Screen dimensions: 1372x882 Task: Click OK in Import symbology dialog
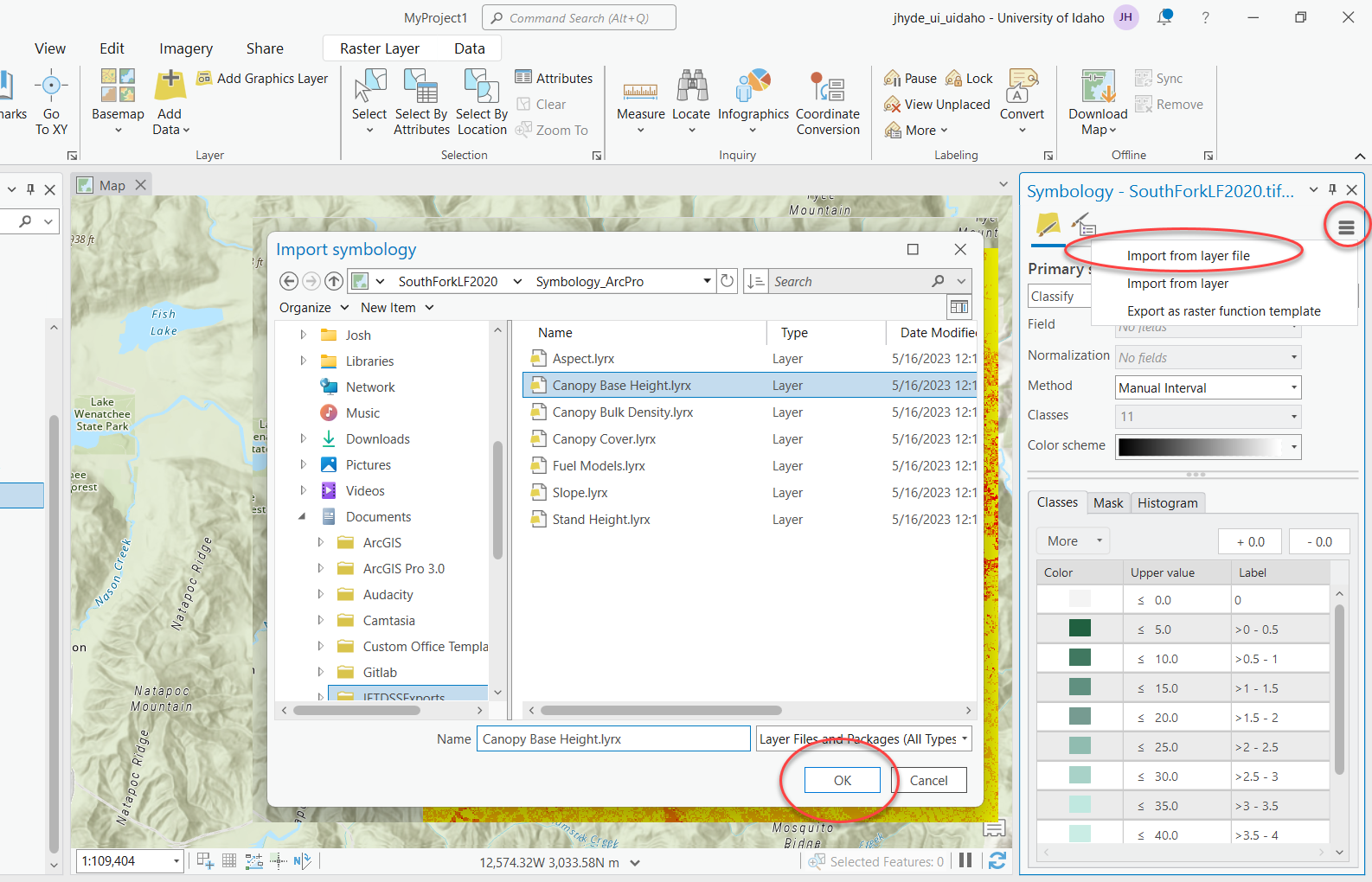pyautogui.click(x=843, y=780)
